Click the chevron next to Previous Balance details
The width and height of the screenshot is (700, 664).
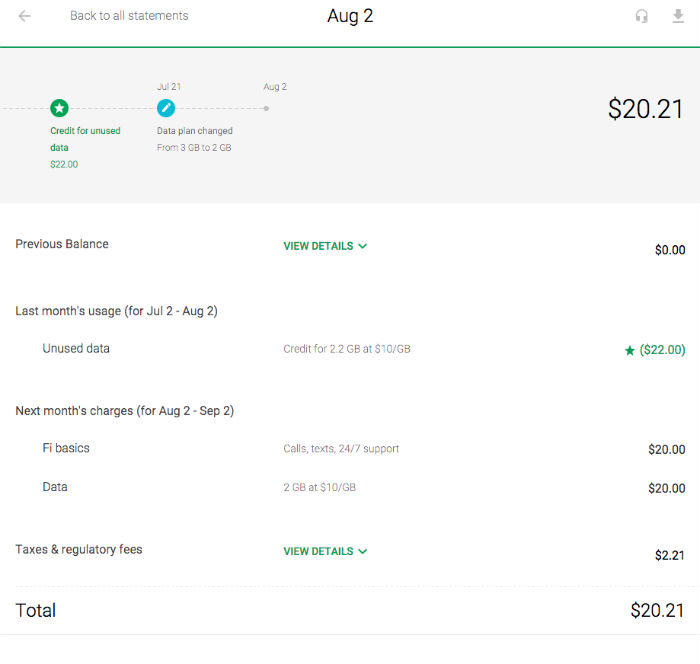point(363,246)
